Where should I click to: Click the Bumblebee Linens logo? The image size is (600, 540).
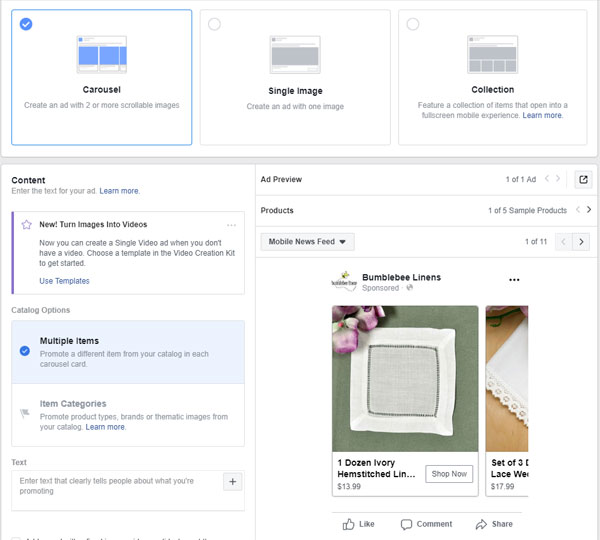tap(344, 282)
